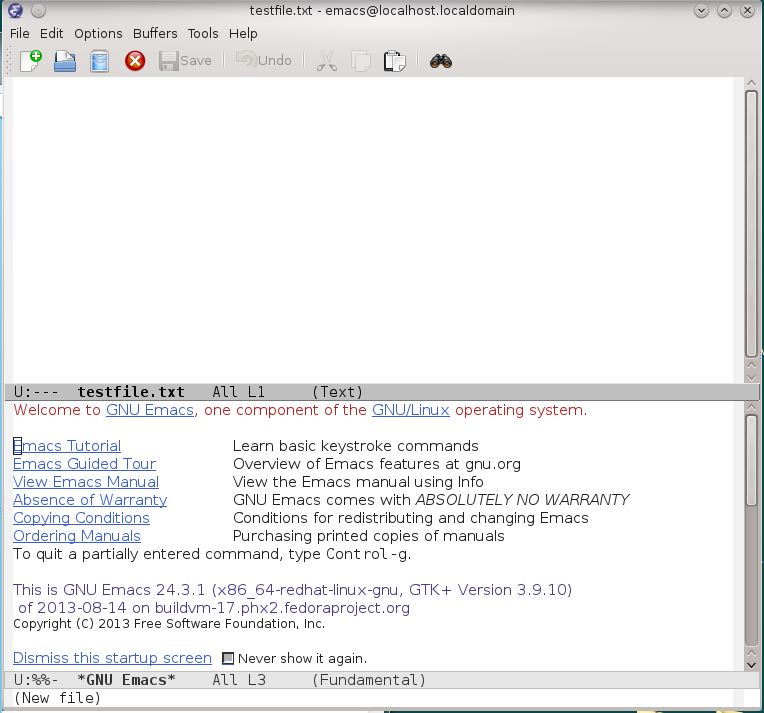Follow the GNU Emacs link in the welcome line
Viewport: 764px width, 713px height.
click(150, 410)
